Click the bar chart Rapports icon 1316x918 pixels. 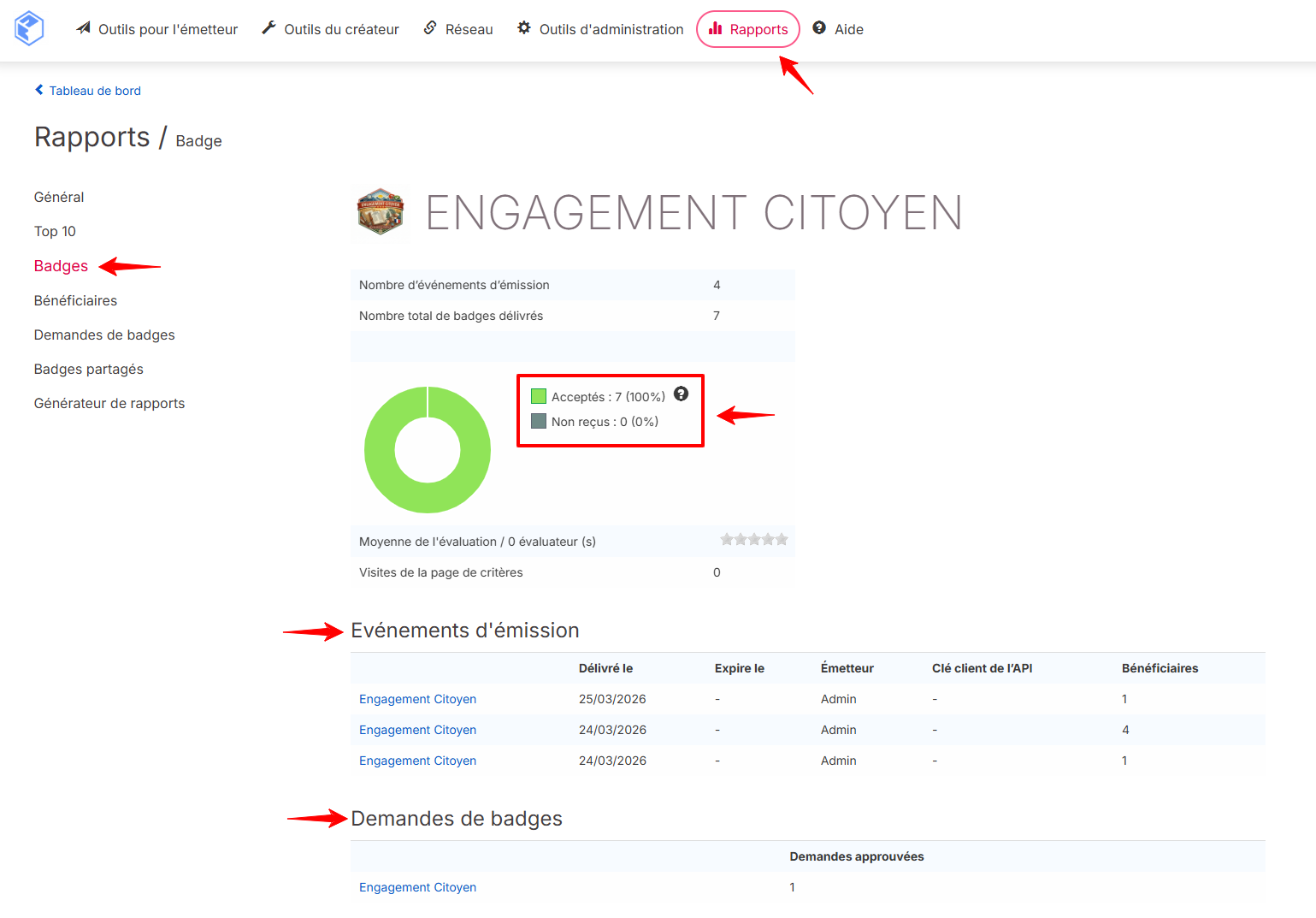point(716,28)
